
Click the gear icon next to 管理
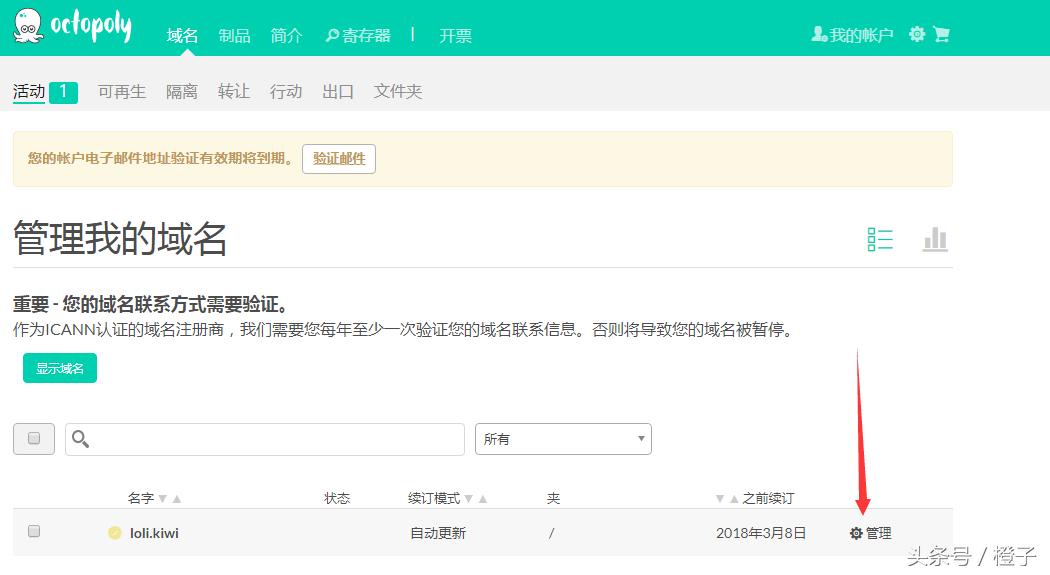[x=856, y=533]
